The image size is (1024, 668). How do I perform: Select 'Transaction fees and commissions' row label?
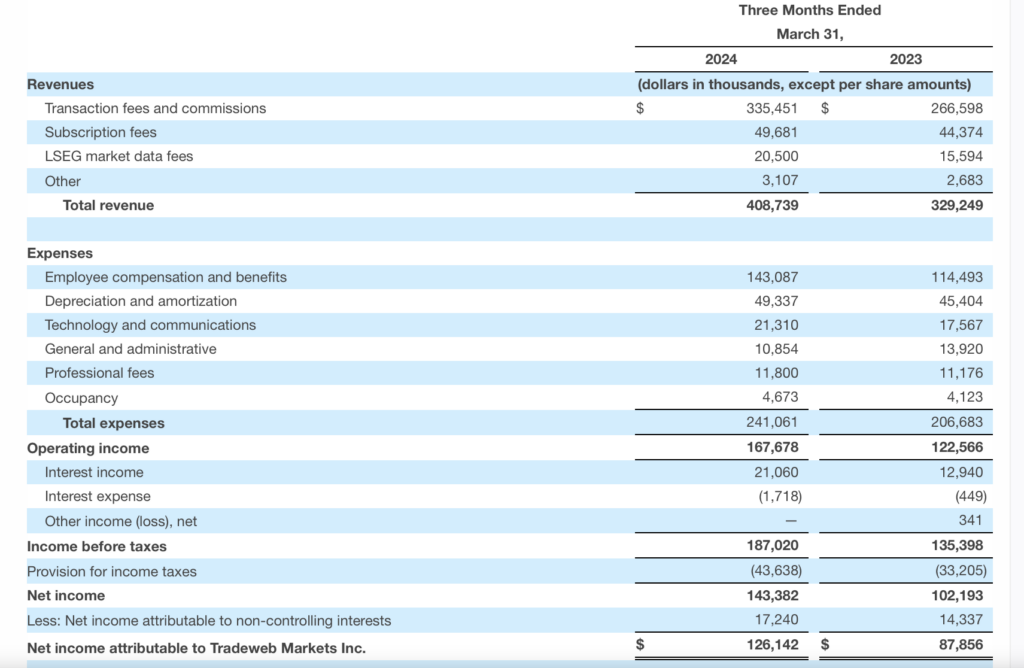click(x=155, y=108)
